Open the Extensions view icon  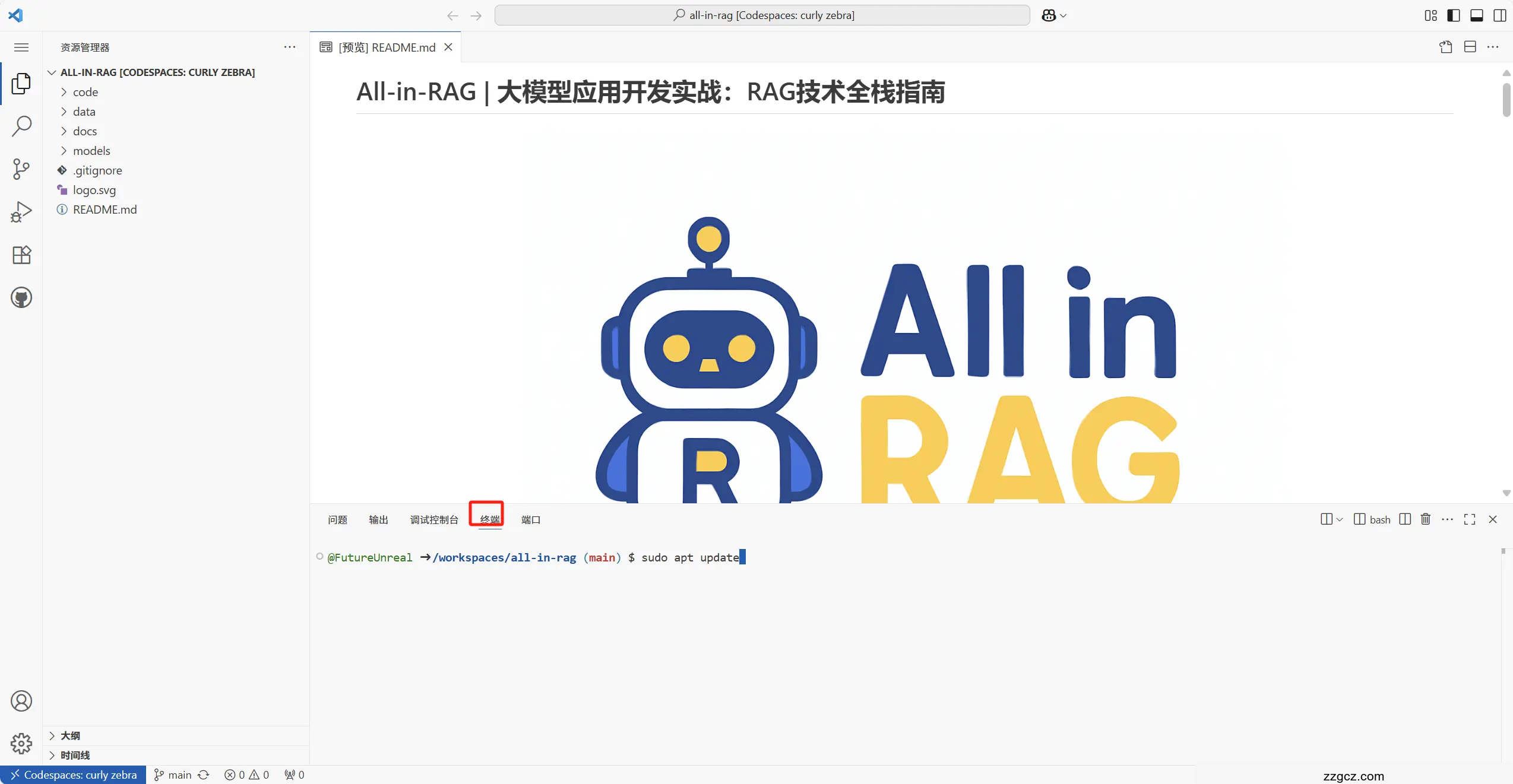[x=21, y=255]
